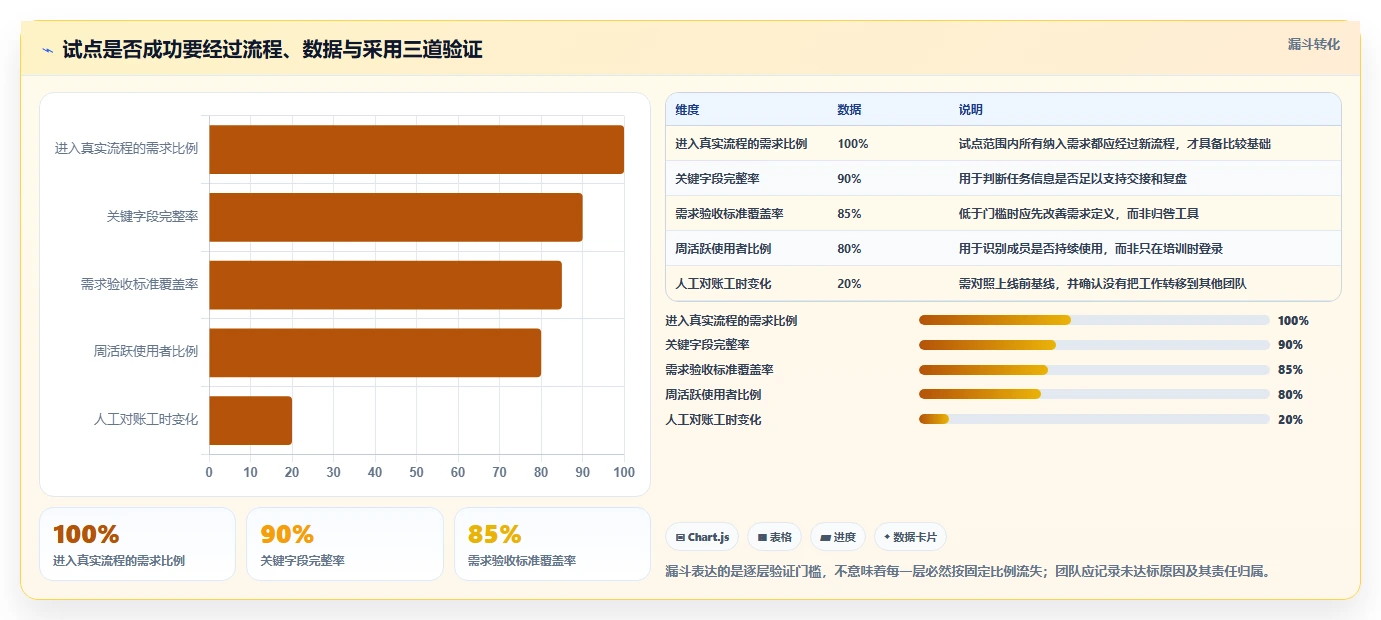Click table cell 进入真实流程的需求比例
Screen dimensions: 1381x620
741,144
